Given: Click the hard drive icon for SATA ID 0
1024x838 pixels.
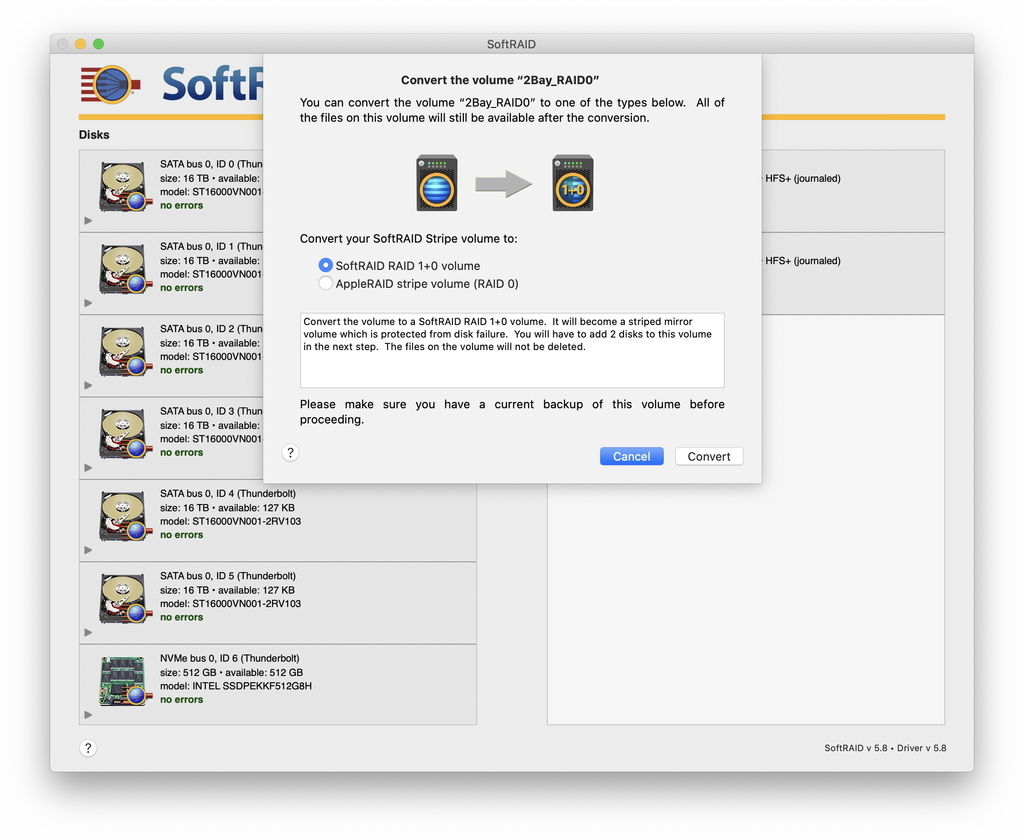Looking at the screenshot, I should (x=124, y=187).
